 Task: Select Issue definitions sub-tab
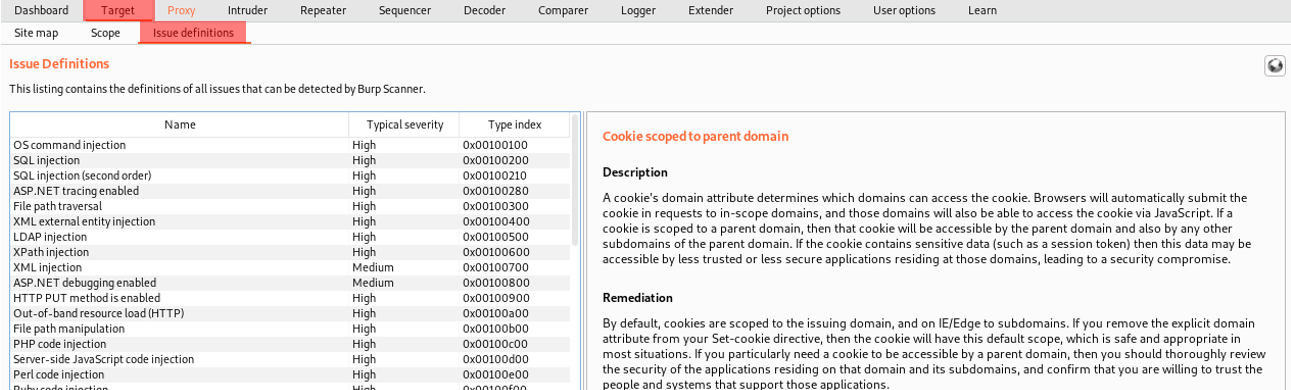click(193, 33)
